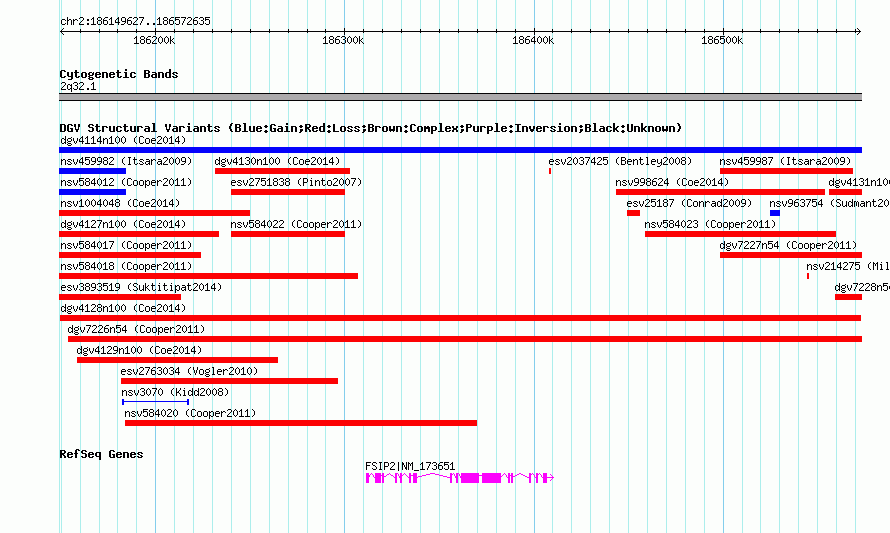Click the long red bar under dgv4128n100
The image size is (890, 533).
pos(460,318)
